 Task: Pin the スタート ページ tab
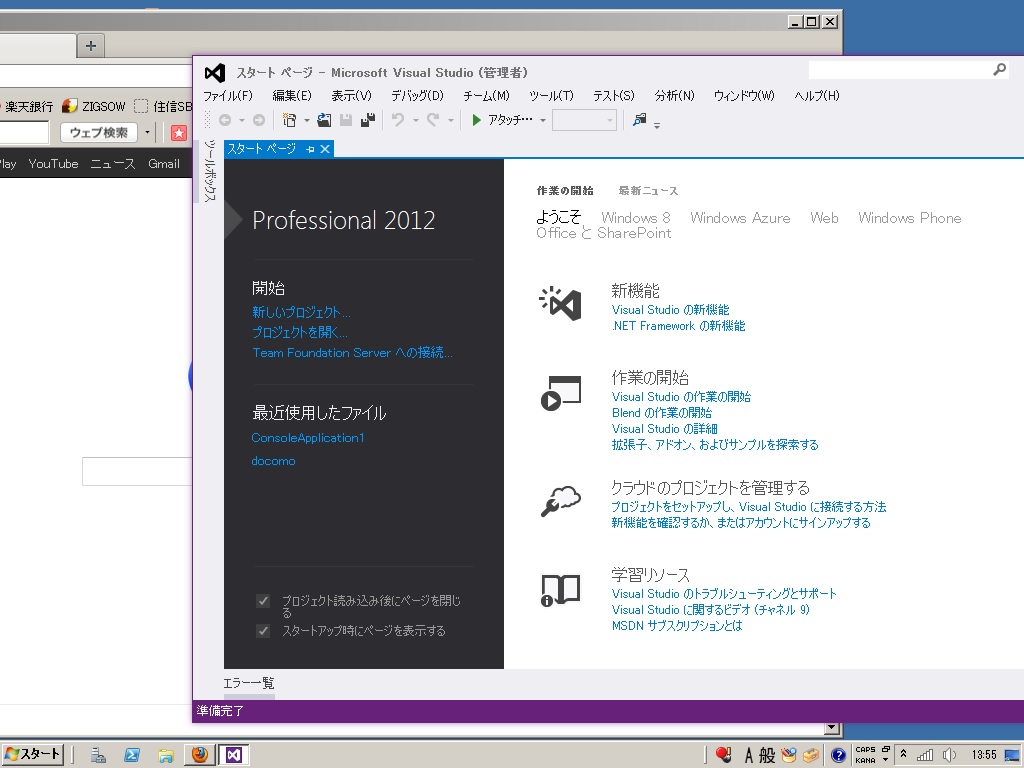[310, 149]
